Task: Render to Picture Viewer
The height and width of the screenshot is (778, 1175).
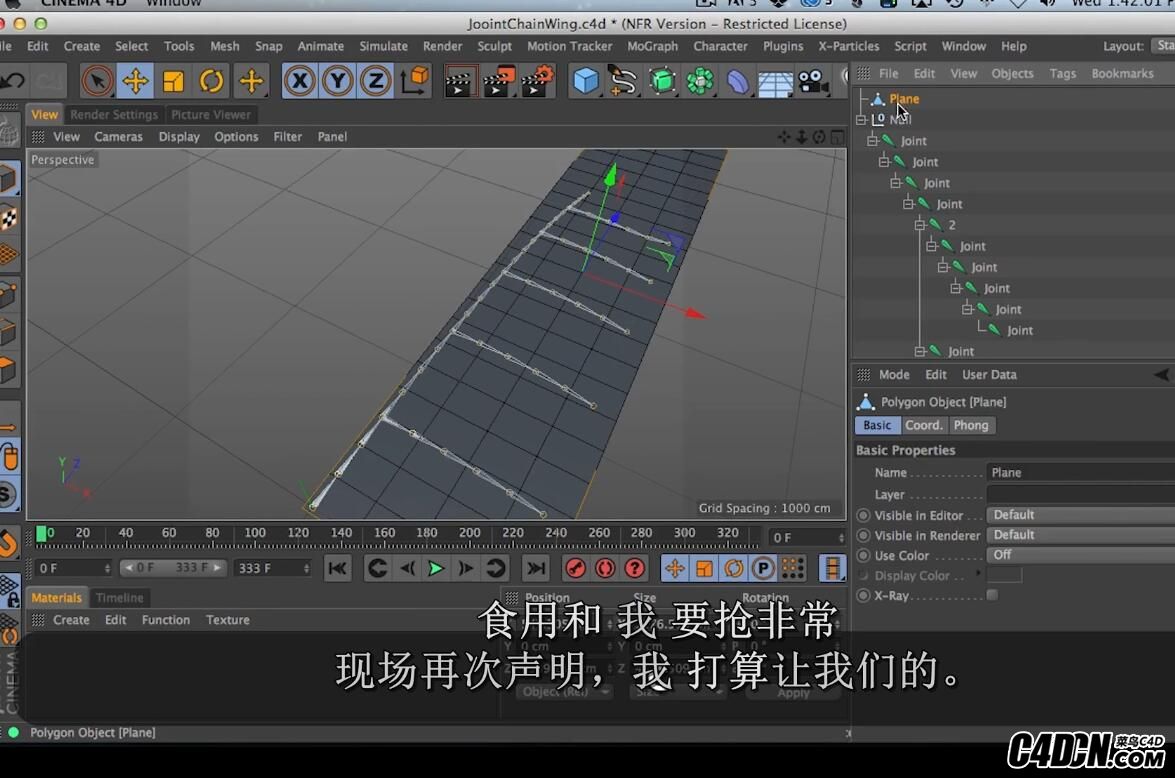Action: tap(498, 81)
